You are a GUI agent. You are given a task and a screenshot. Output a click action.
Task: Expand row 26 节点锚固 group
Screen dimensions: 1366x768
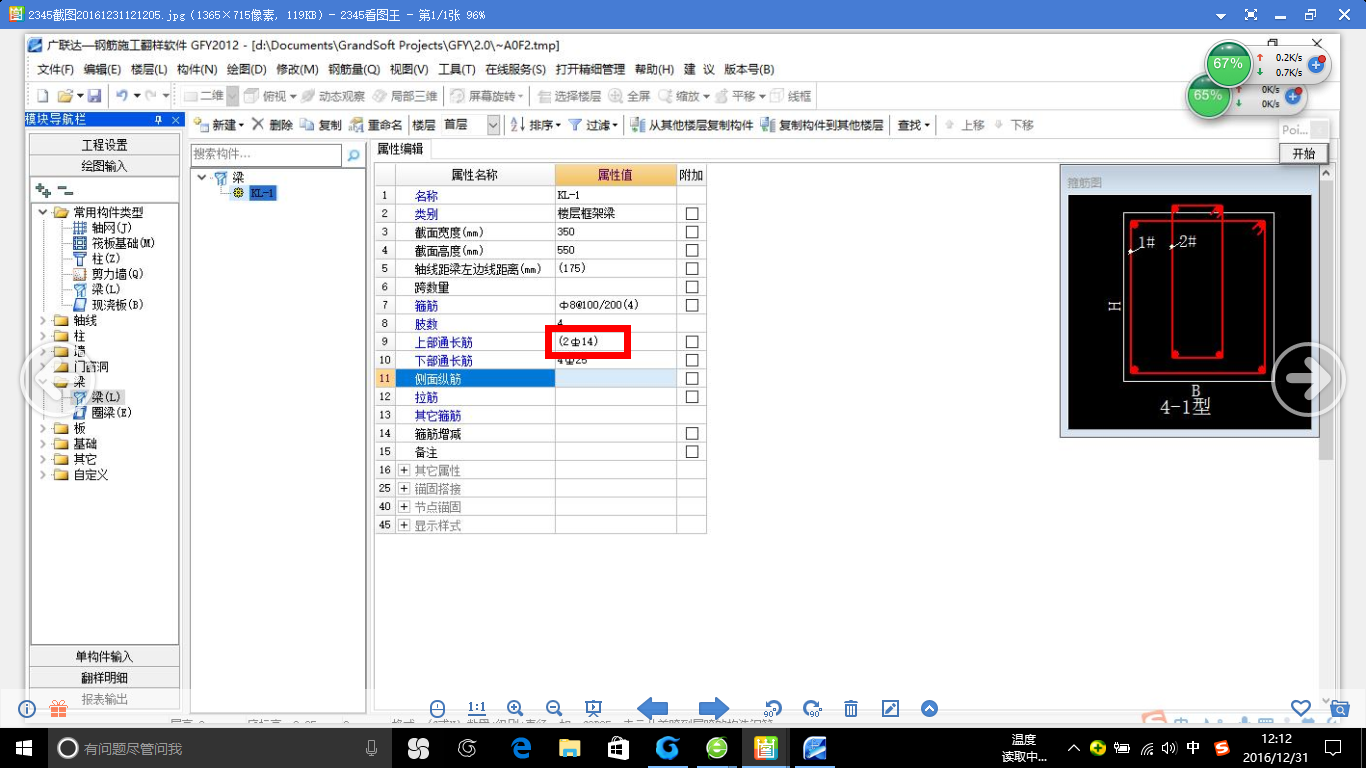(x=404, y=507)
